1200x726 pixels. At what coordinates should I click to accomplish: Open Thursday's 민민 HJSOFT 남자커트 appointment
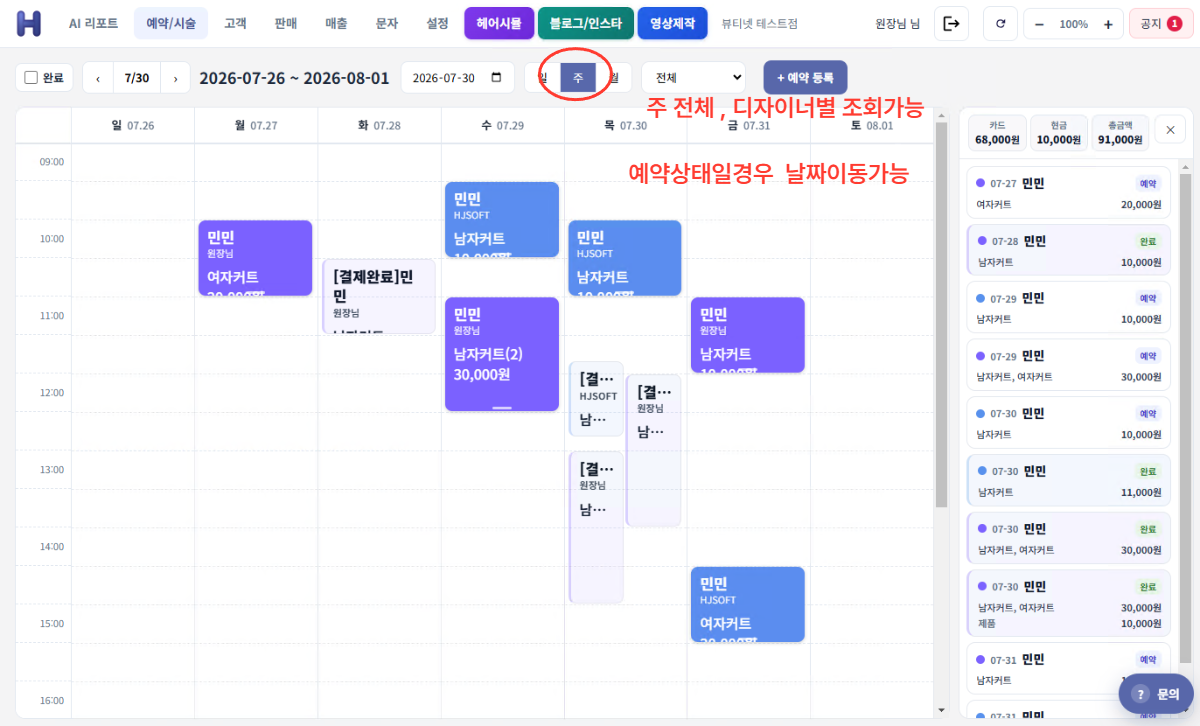tap(625, 258)
